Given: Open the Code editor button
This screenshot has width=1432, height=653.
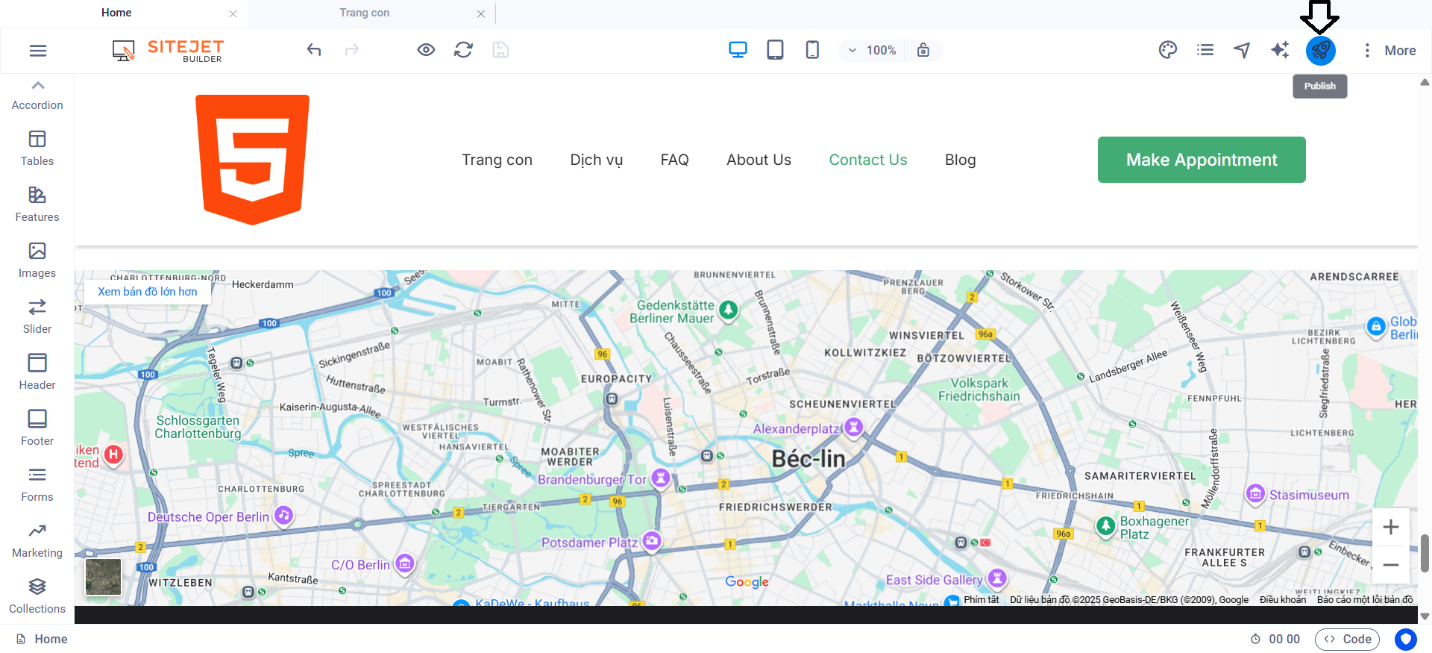Looking at the screenshot, I should tap(1347, 639).
